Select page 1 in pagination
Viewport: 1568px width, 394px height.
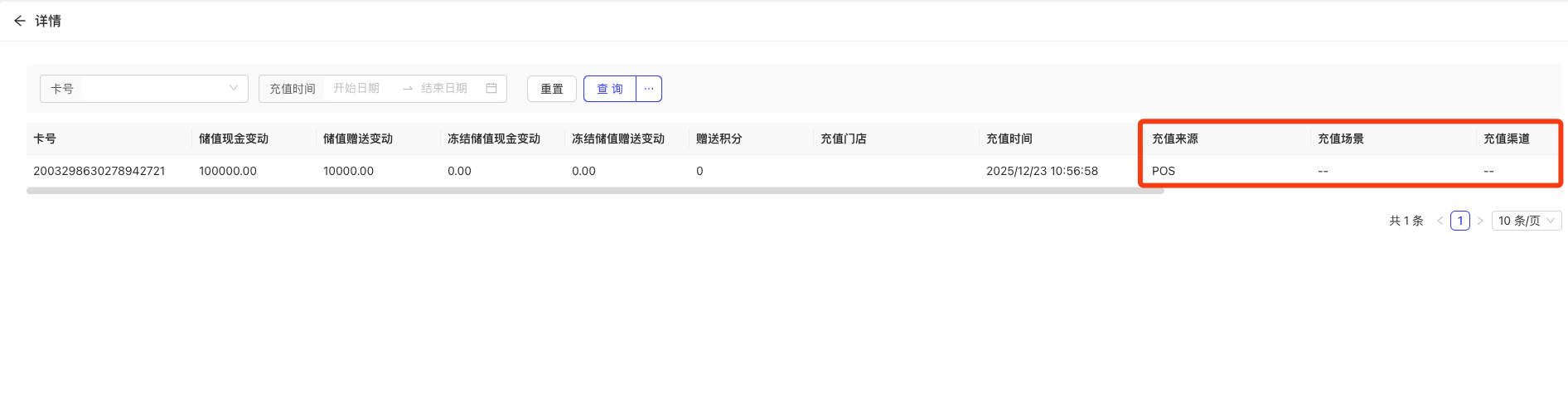pyautogui.click(x=1460, y=221)
